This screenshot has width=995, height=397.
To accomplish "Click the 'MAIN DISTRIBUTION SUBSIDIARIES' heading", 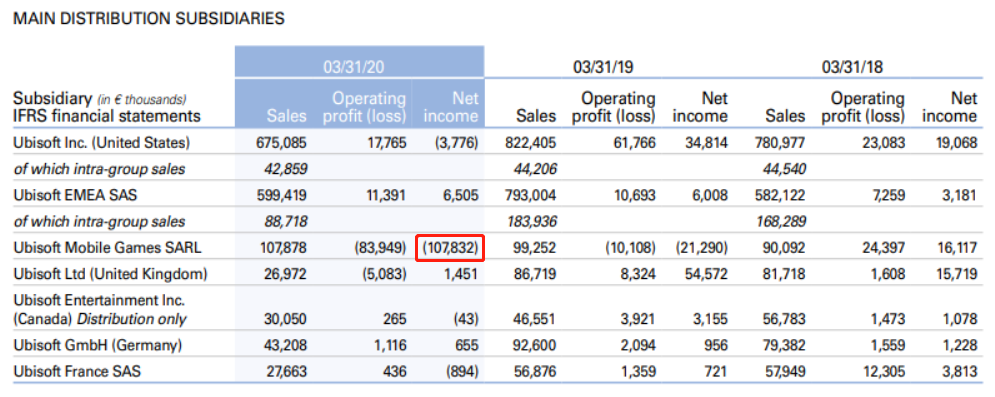I will 149,19.
